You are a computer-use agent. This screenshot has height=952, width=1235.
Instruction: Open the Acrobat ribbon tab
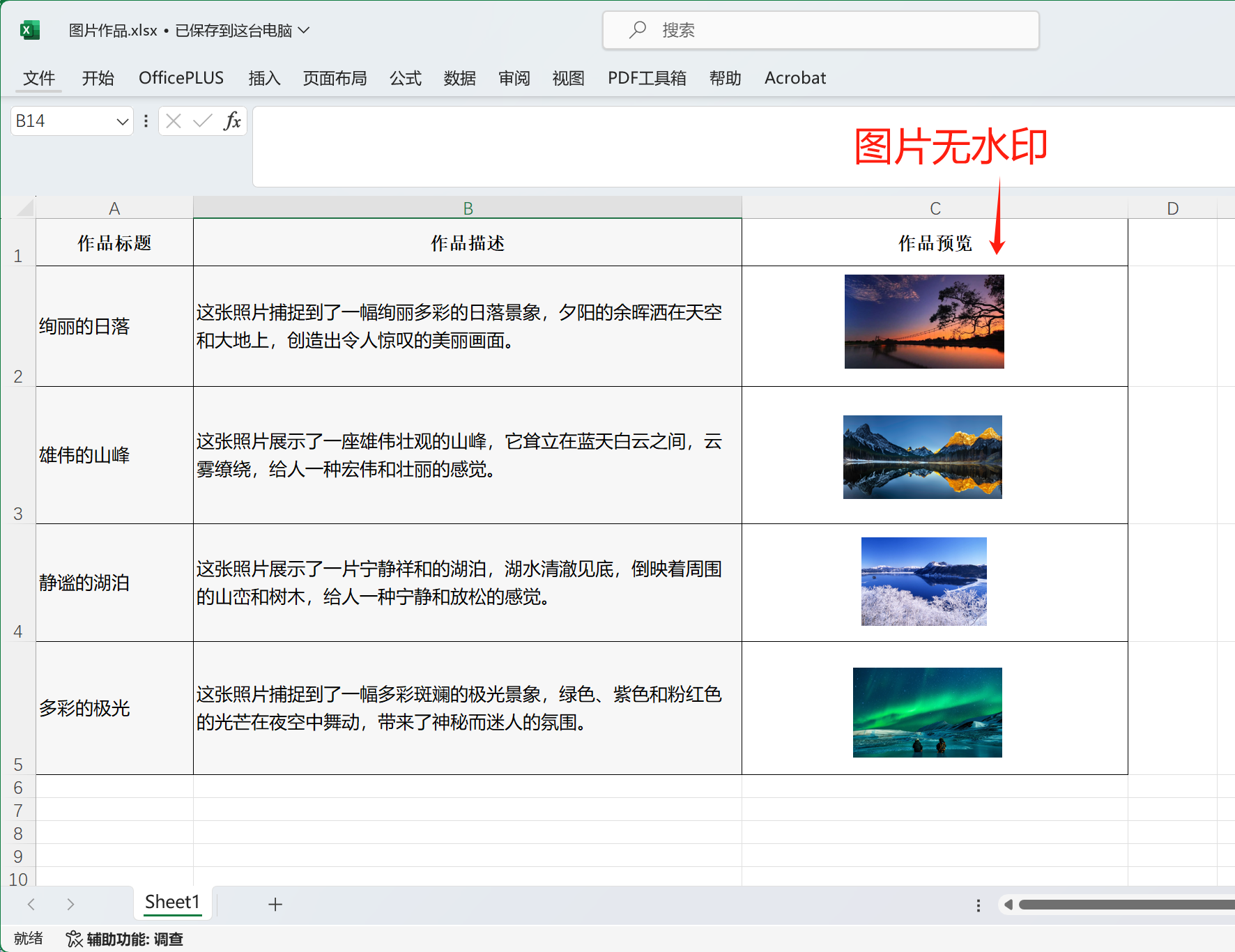(x=794, y=78)
